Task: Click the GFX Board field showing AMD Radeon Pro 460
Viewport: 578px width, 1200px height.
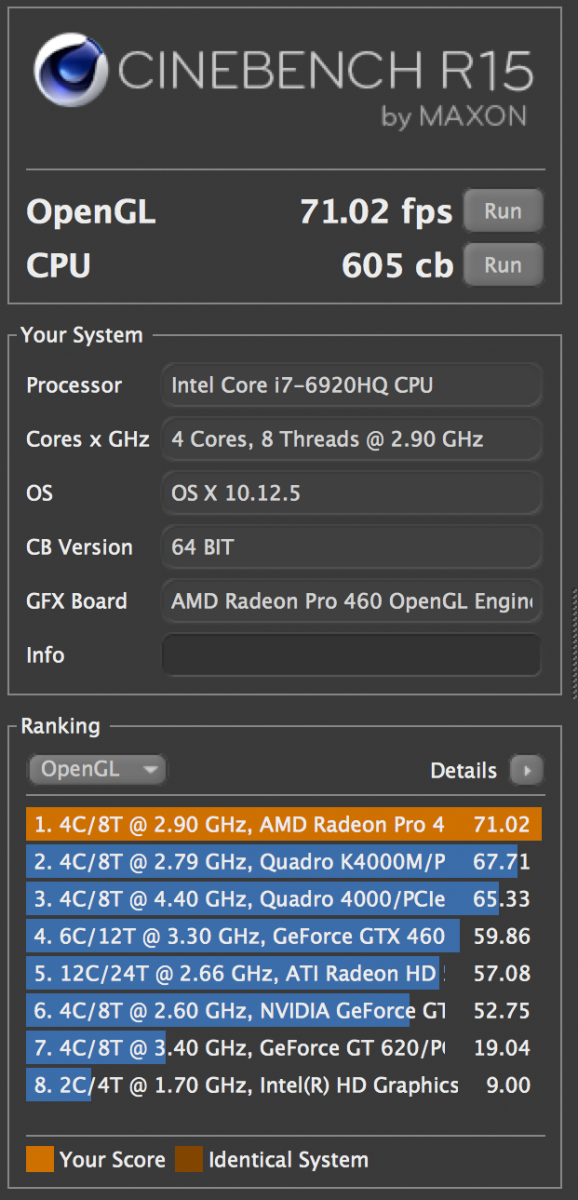Action: [x=351, y=601]
